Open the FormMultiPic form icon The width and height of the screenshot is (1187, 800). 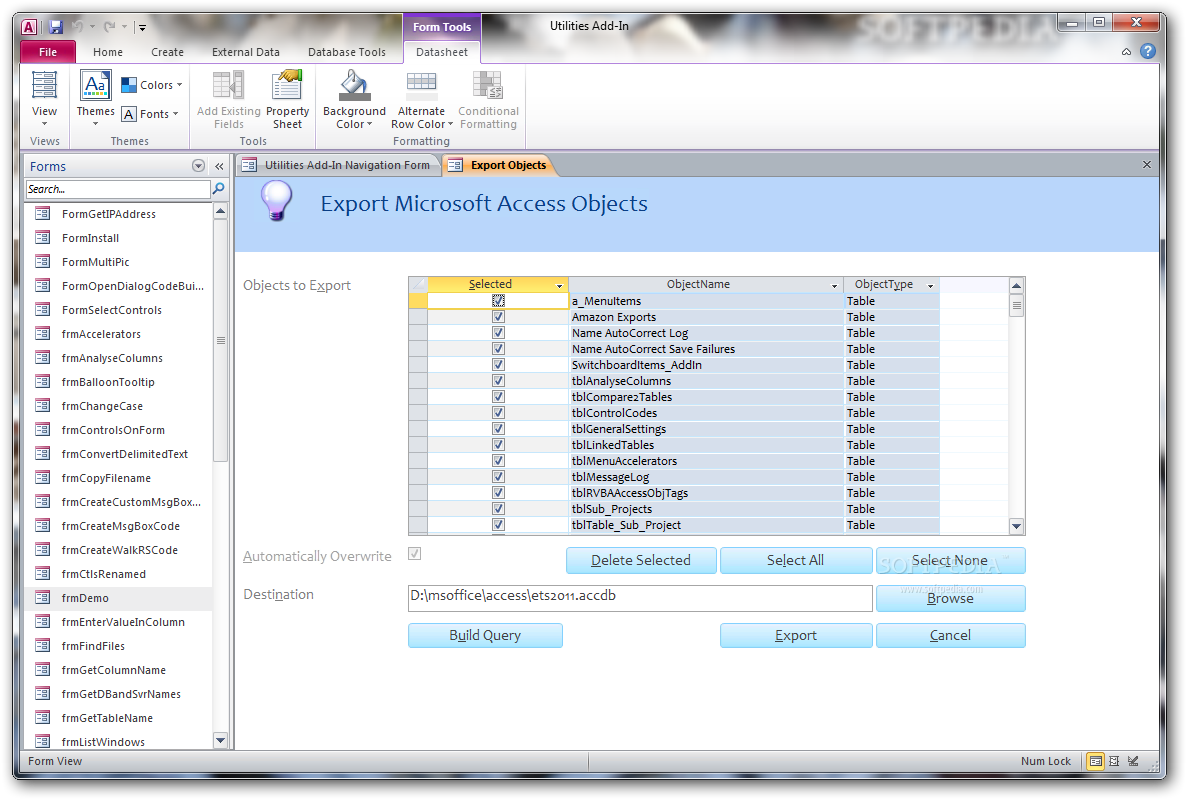pyautogui.click(x=42, y=262)
